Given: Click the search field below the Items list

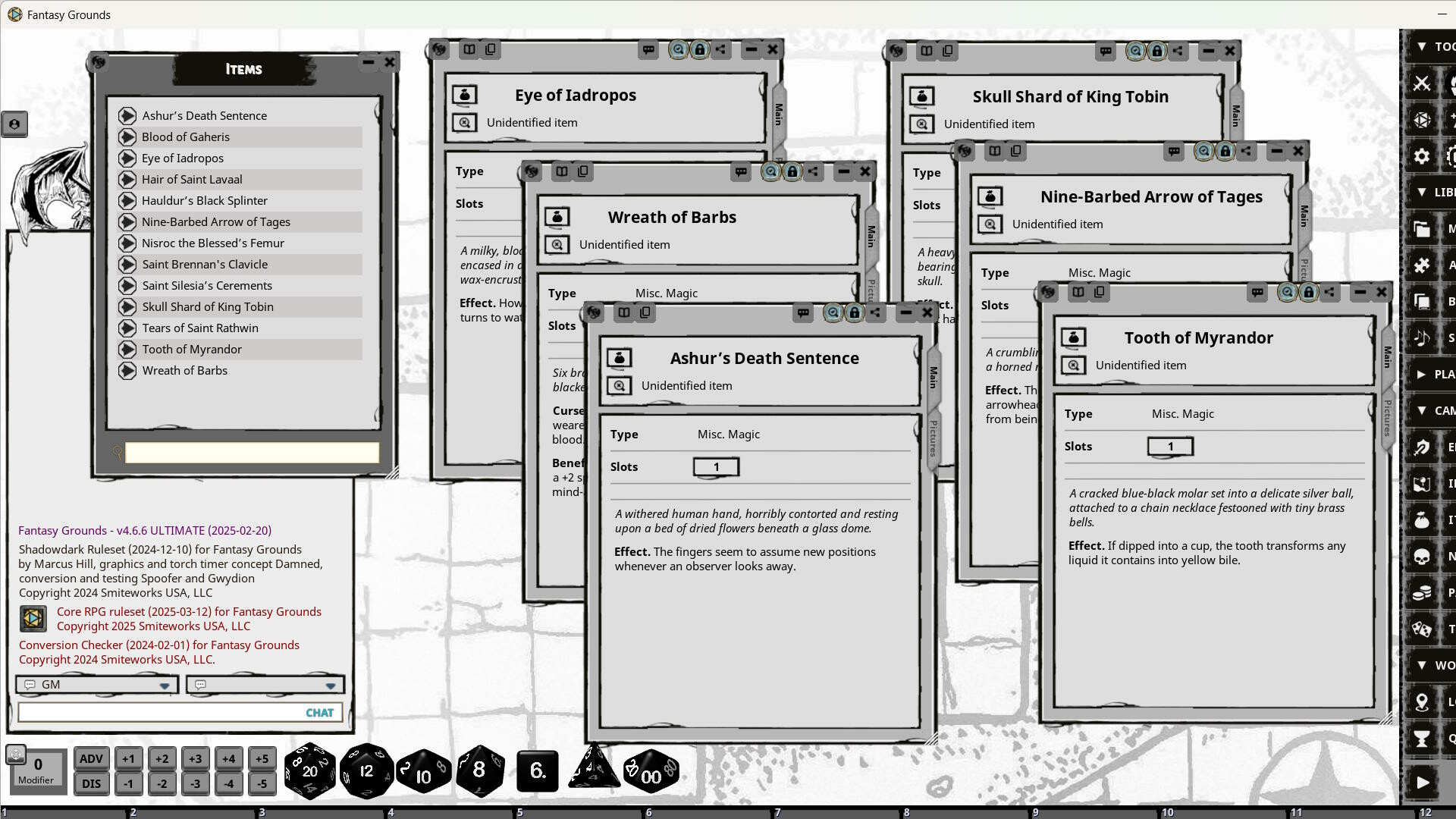Looking at the screenshot, I should pos(250,453).
